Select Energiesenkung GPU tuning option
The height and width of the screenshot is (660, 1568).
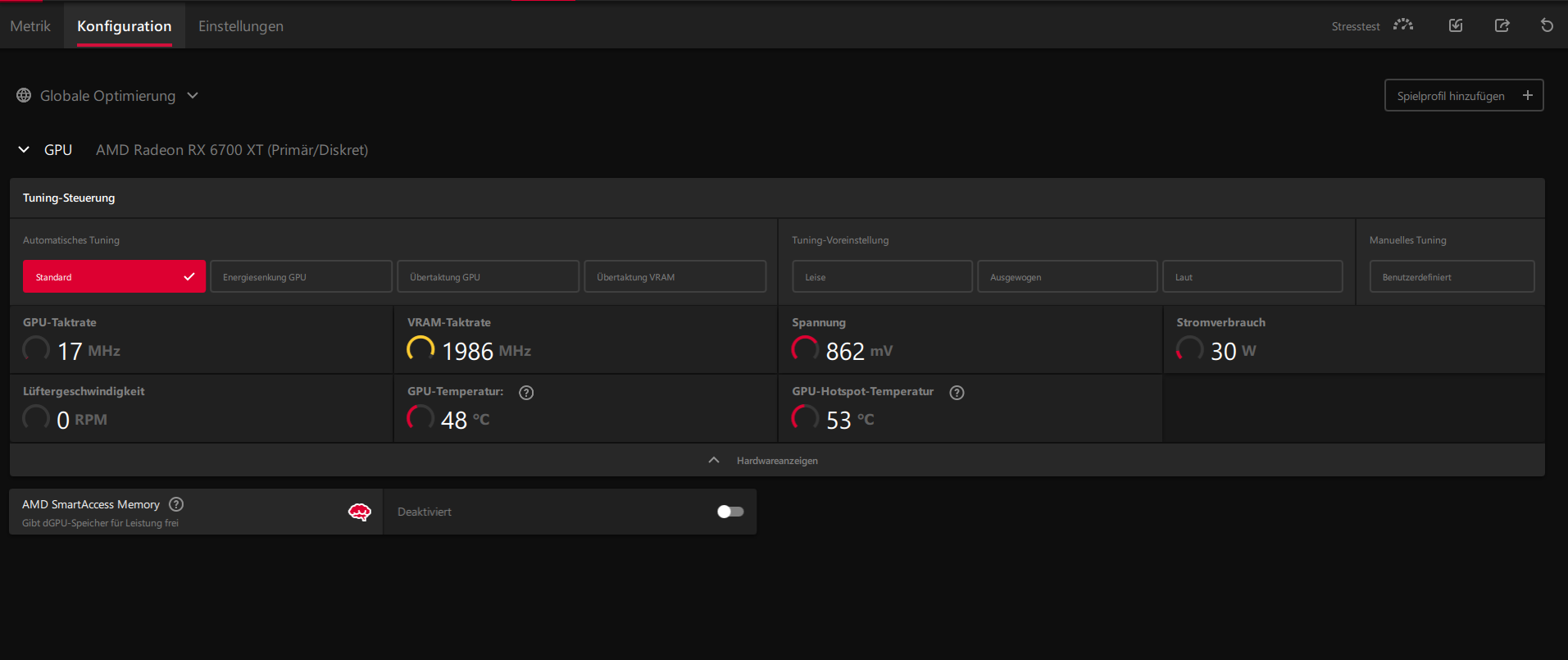tap(301, 276)
